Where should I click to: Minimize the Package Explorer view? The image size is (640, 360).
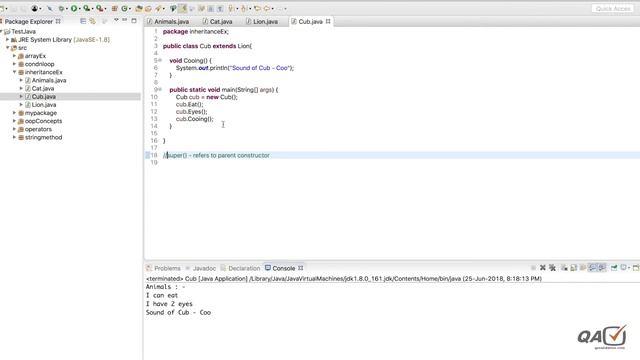124,20
